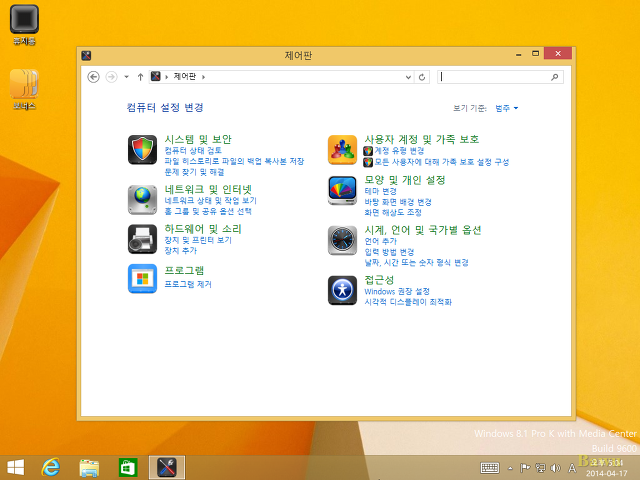The image size is (640, 480).
Task: Click 문제 찾기 및 해결 link
Action: click(194, 172)
